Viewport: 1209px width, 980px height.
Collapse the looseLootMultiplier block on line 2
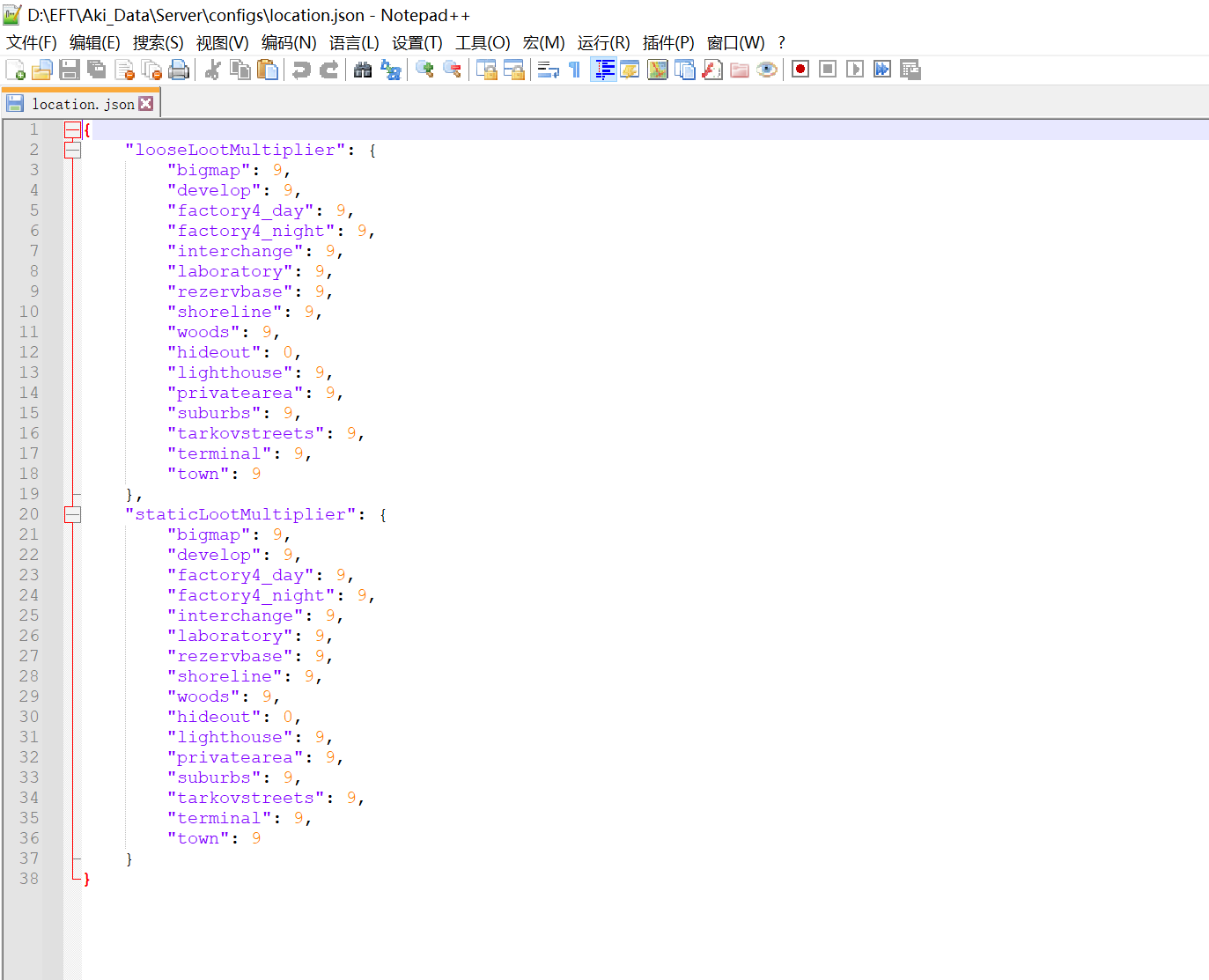tap(72, 150)
